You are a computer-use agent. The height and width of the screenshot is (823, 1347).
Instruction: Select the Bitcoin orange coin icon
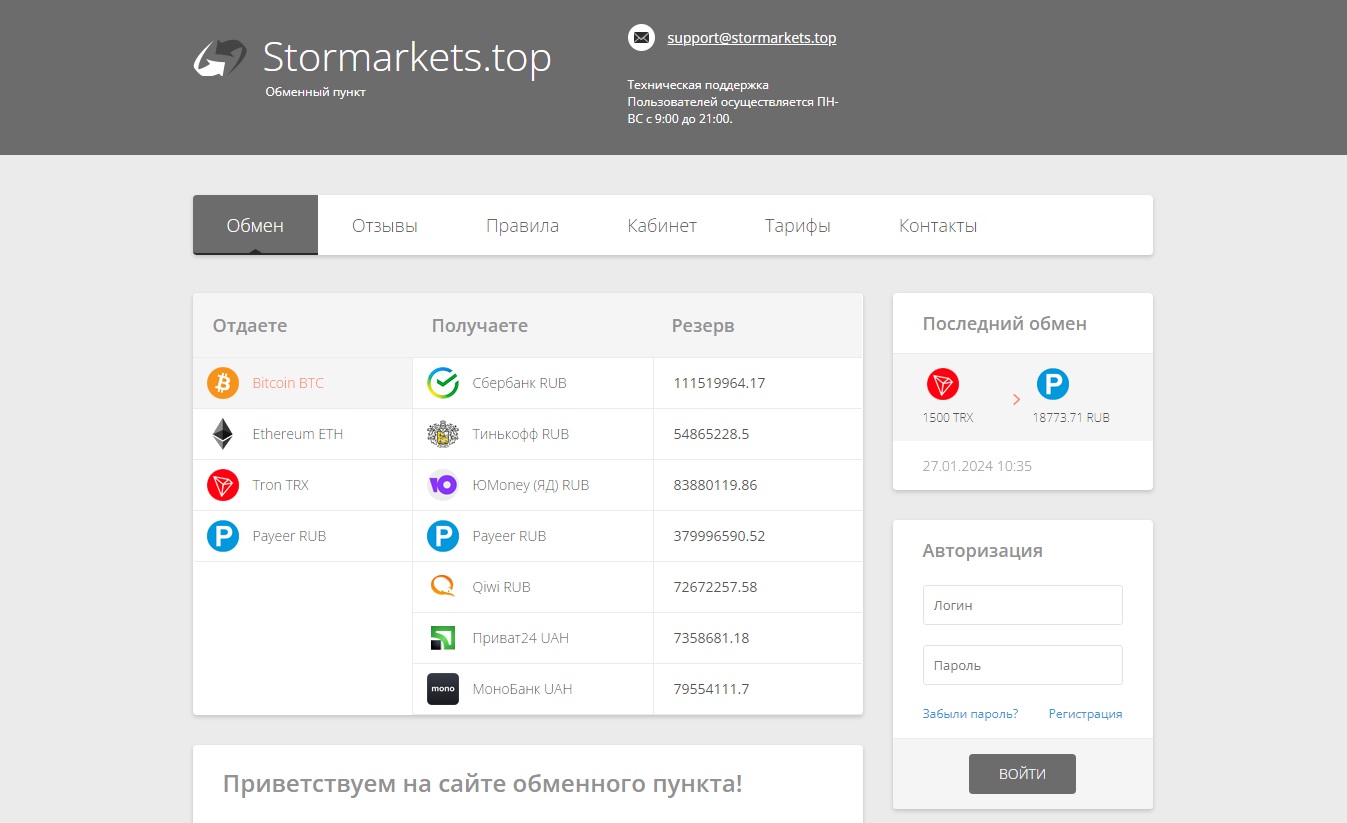click(x=223, y=383)
